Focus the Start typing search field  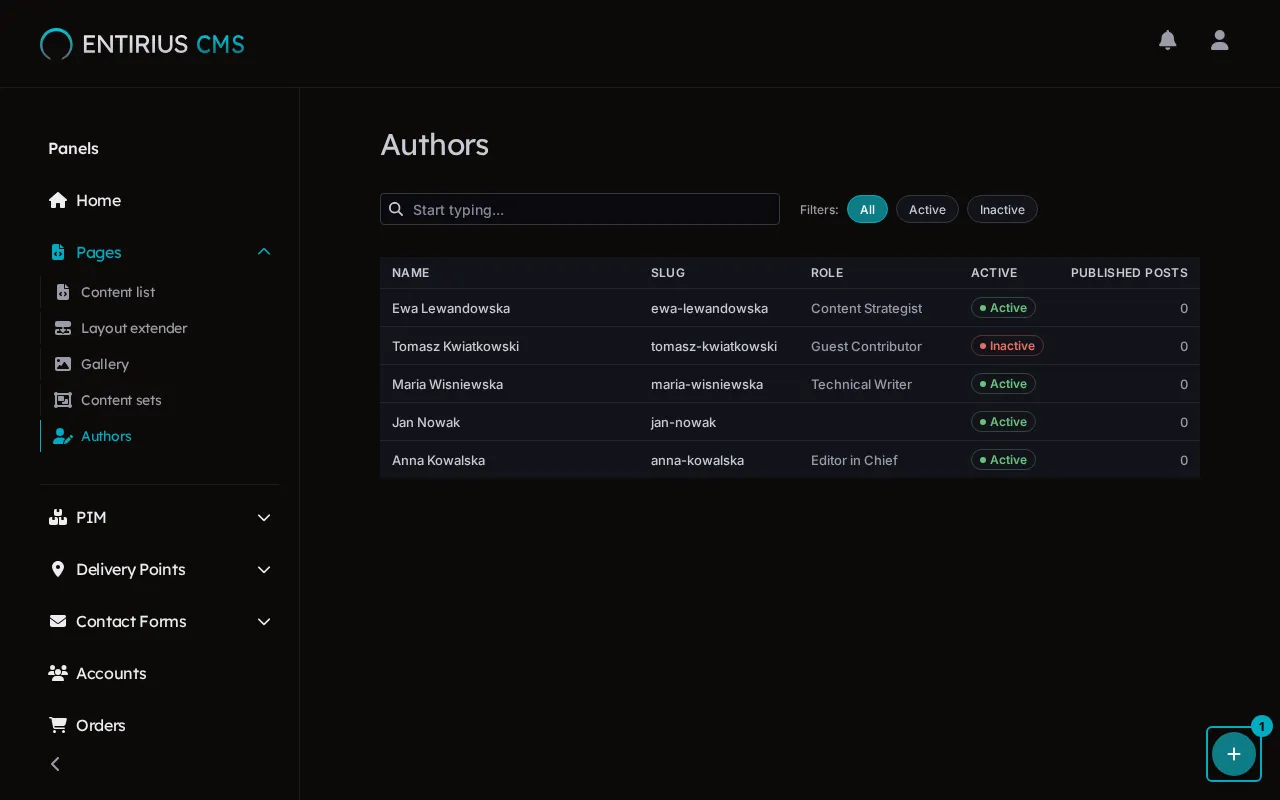[x=580, y=209]
